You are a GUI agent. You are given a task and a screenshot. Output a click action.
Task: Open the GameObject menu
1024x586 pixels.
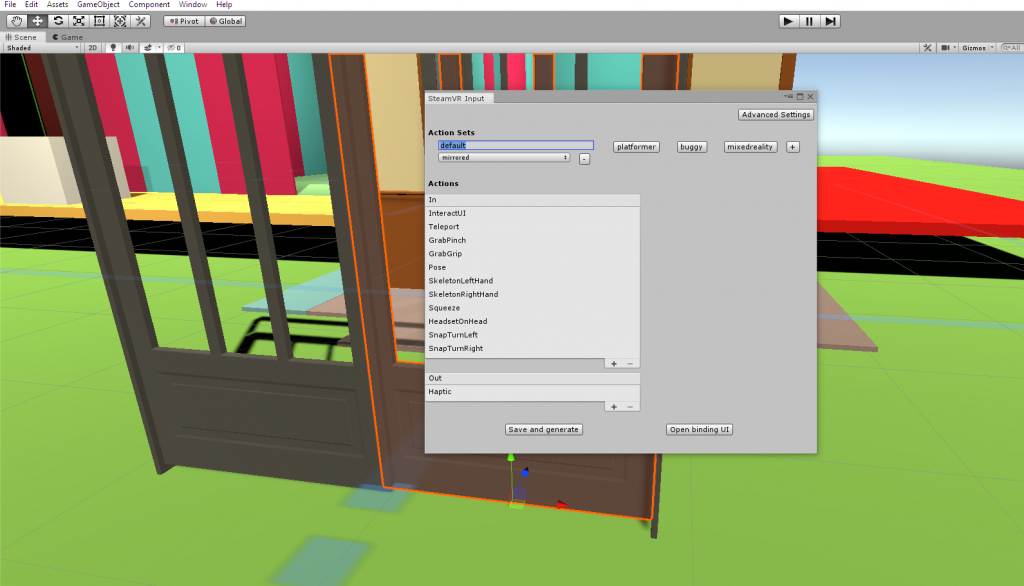pos(99,5)
